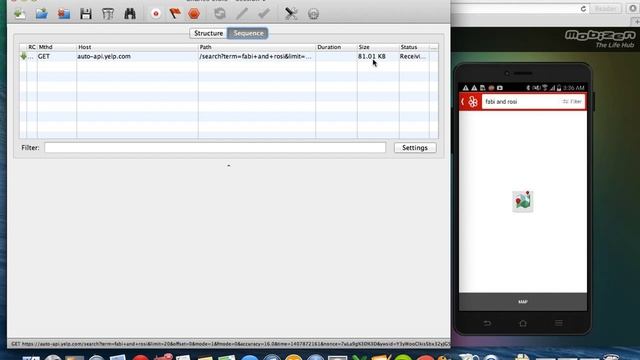640x360 pixels.
Task: Tap the MAP bar at phone bottom
Action: (523, 302)
